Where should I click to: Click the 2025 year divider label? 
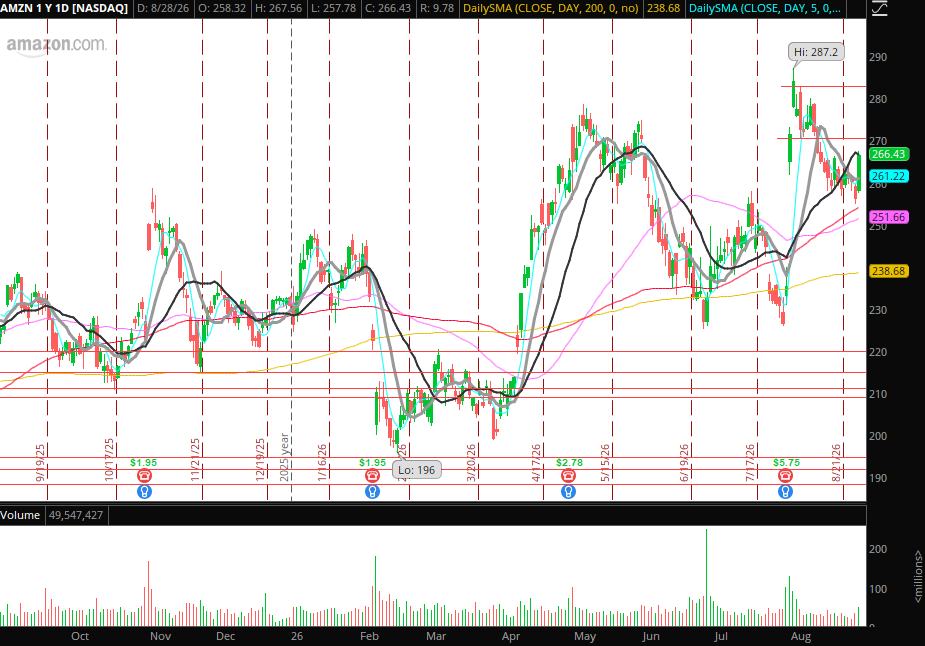284,458
